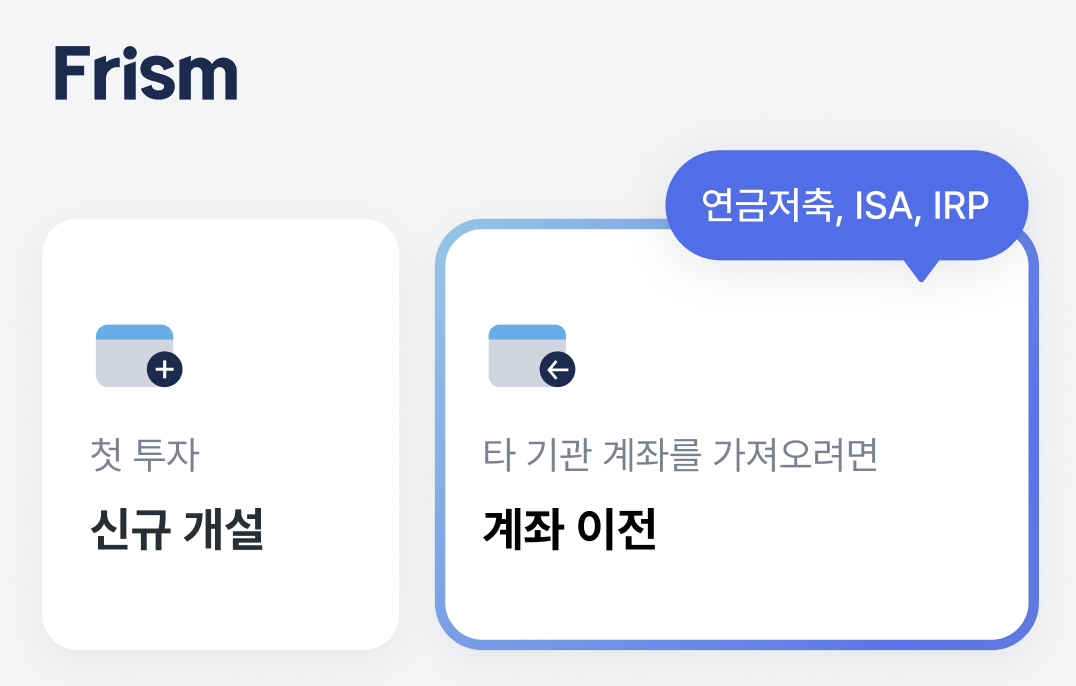Click the blue stripe on the 신규 개설 icon
This screenshot has height=686, width=1076.
pyautogui.click(x=134, y=332)
